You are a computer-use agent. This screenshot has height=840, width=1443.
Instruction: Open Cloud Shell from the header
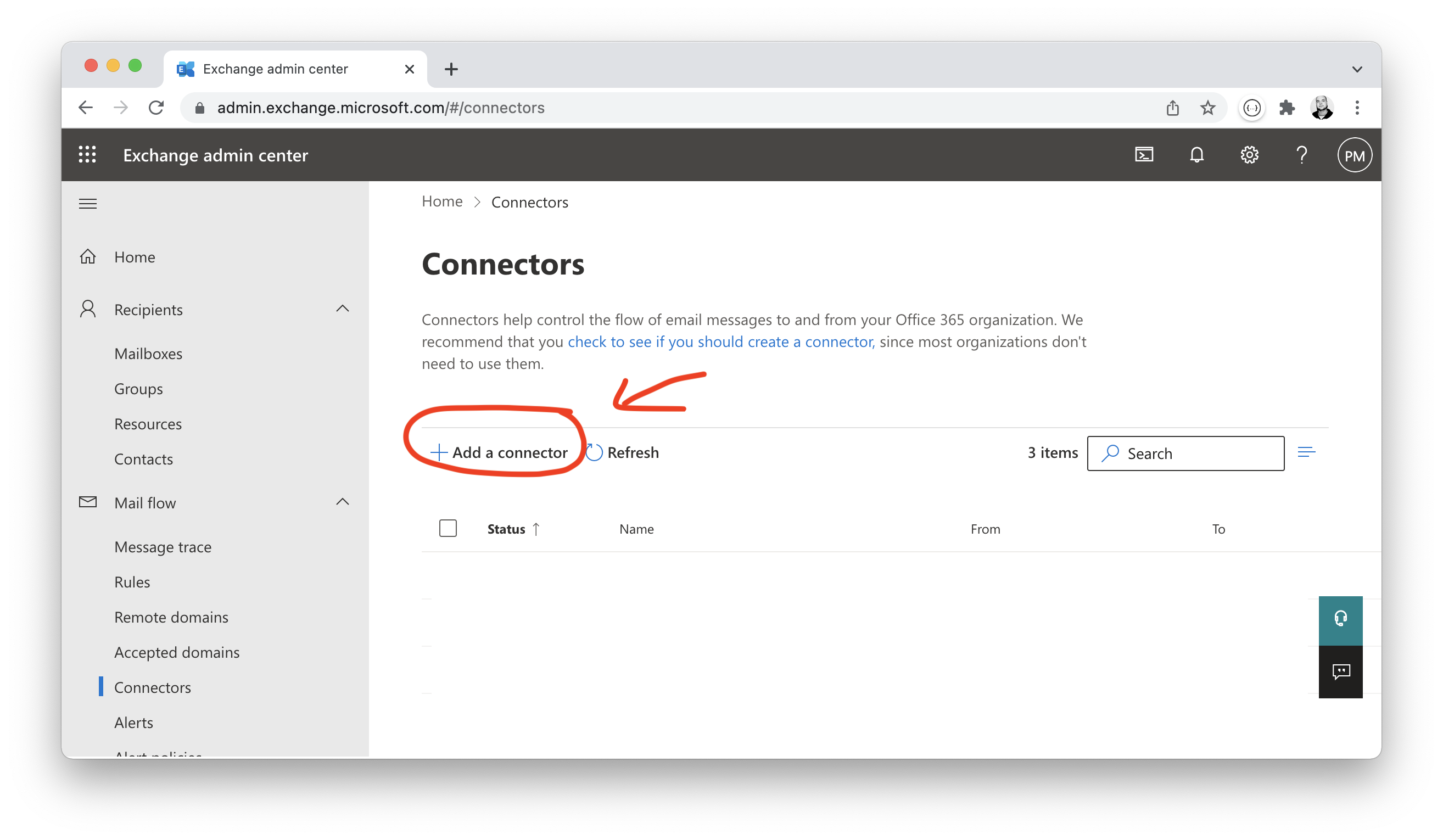pos(1144,155)
